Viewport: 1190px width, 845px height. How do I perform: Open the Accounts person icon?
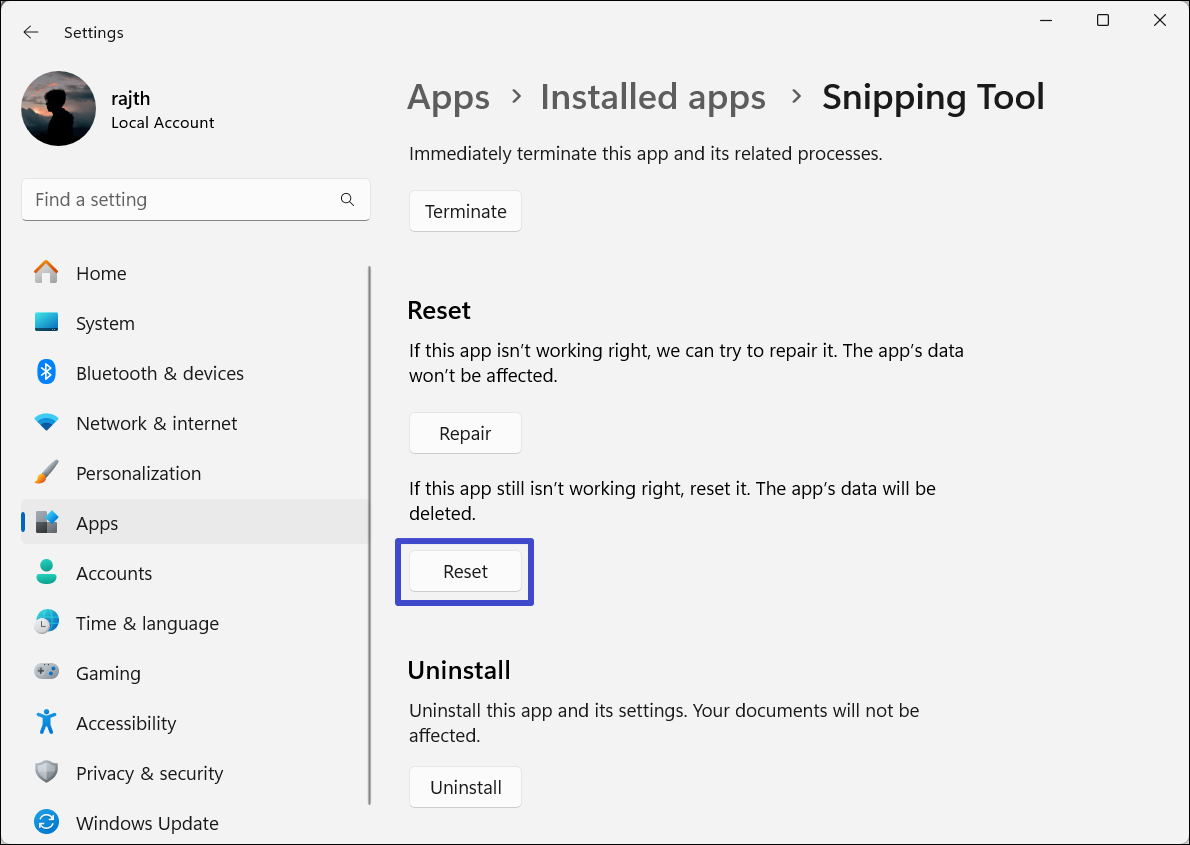coord(46,573)
